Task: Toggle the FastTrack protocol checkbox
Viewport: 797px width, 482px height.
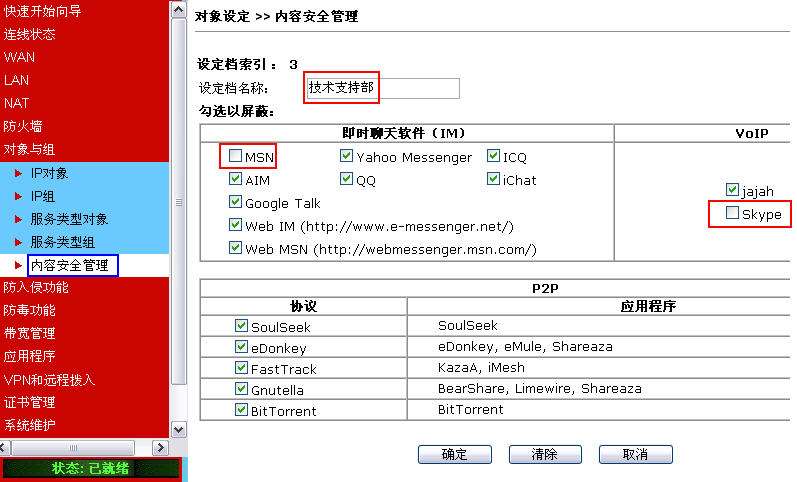Action: tap(241, 368)
